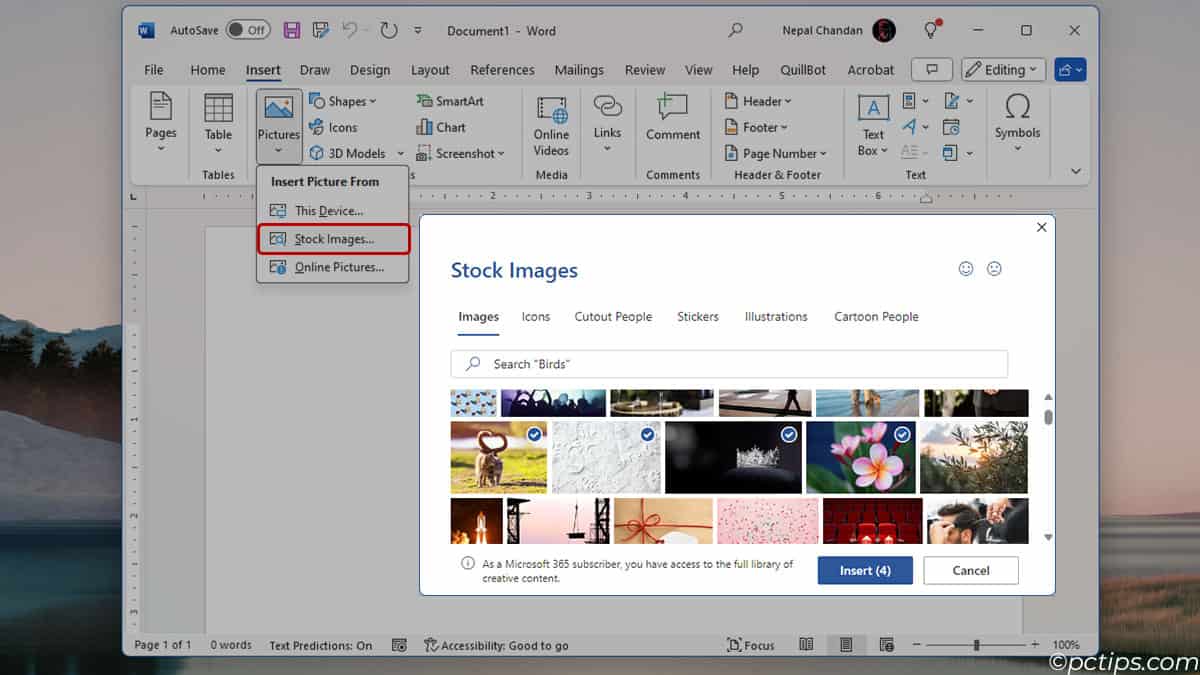Expand the Editing mode dropdown
The width and height of the screenshot is (1200, 675).
pos(1003,70)
